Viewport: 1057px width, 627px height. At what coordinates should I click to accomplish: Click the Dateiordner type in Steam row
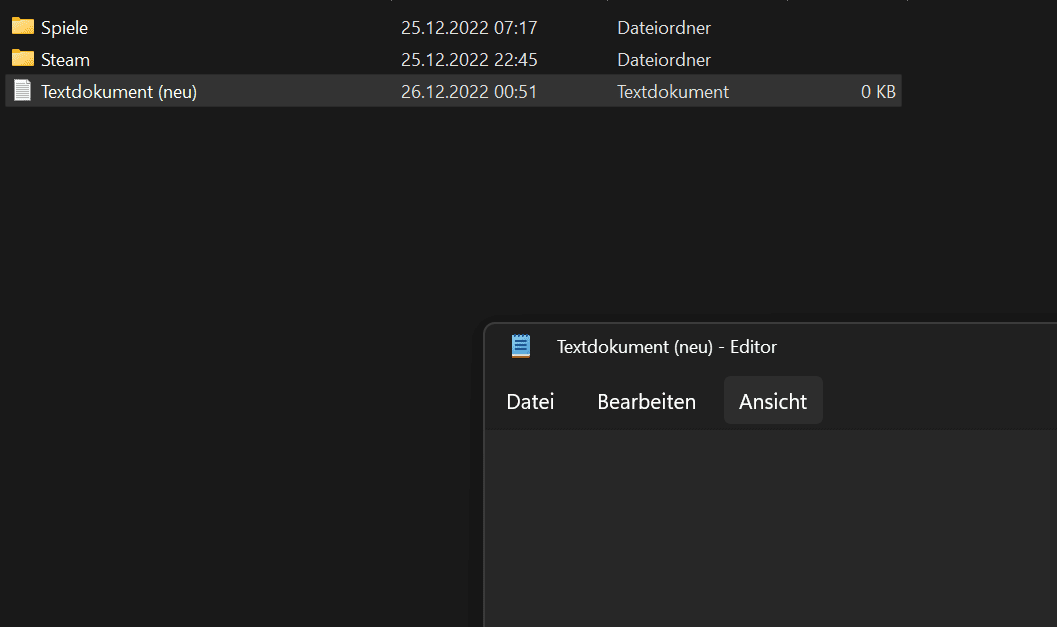tap(664, 60)
